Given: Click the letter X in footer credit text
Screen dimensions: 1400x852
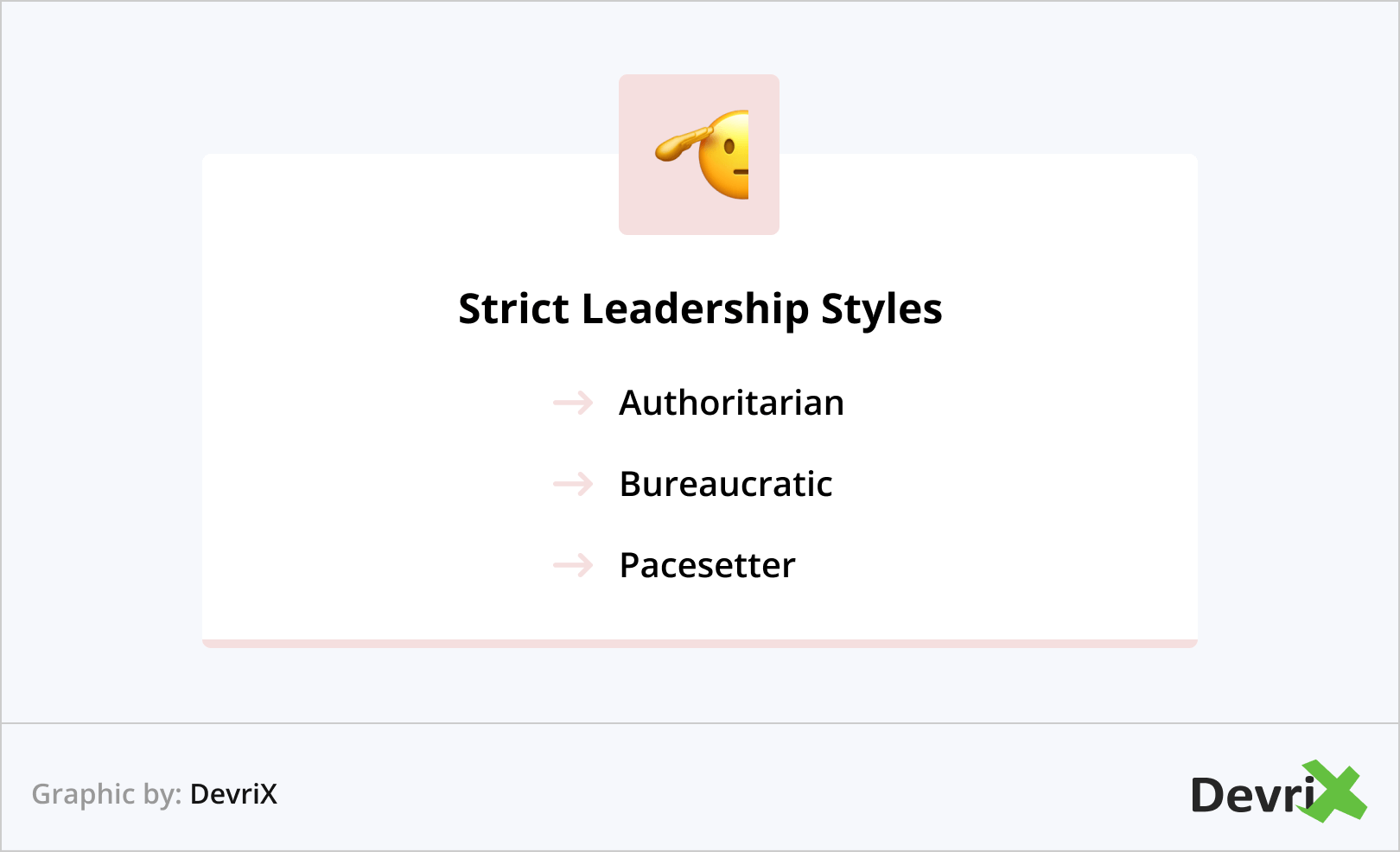Looking at the screenshot, I should [x=267, y=794].
